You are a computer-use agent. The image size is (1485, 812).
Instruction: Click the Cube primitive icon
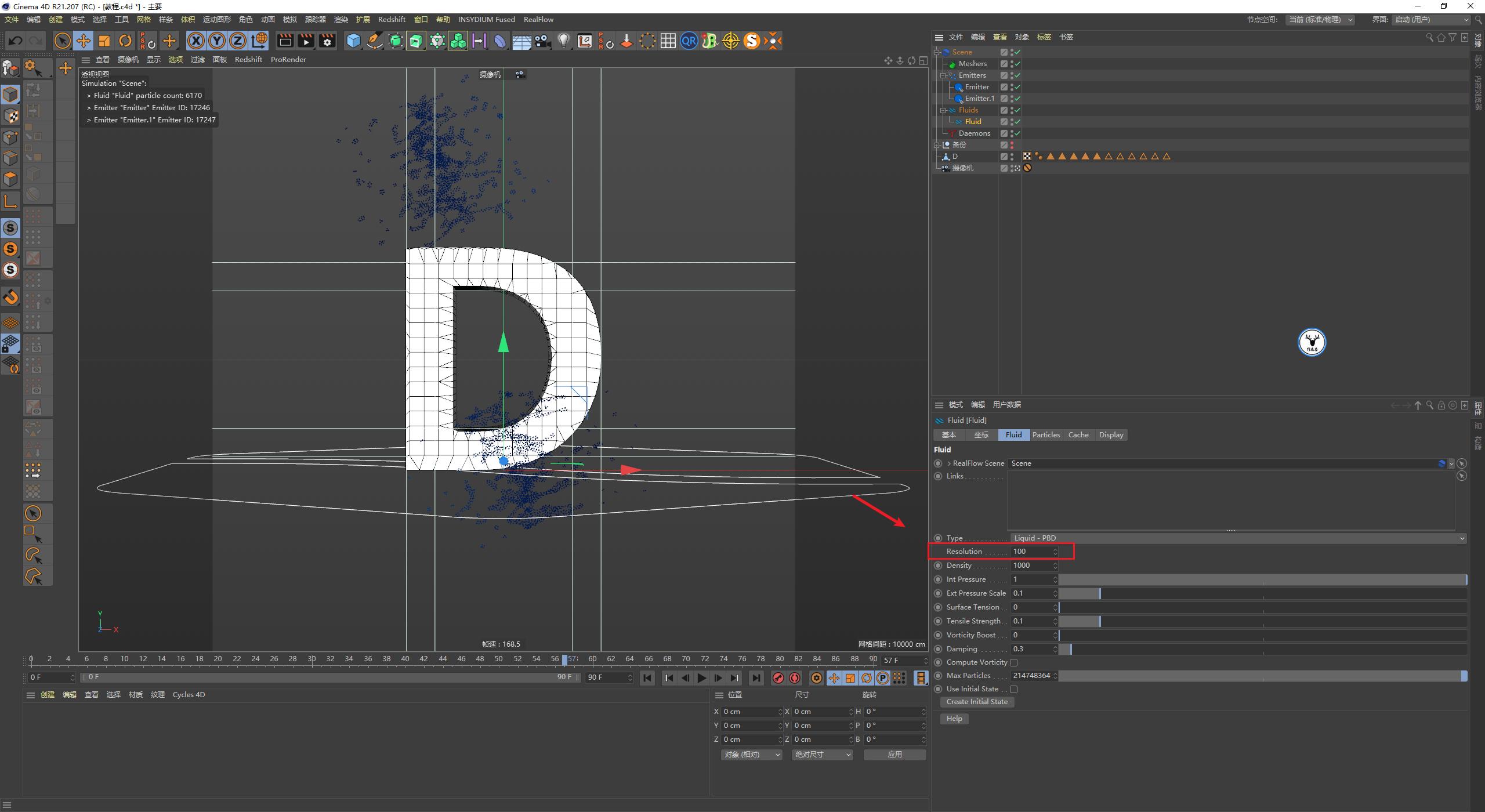pyautogui.click(x=353, y=41)
